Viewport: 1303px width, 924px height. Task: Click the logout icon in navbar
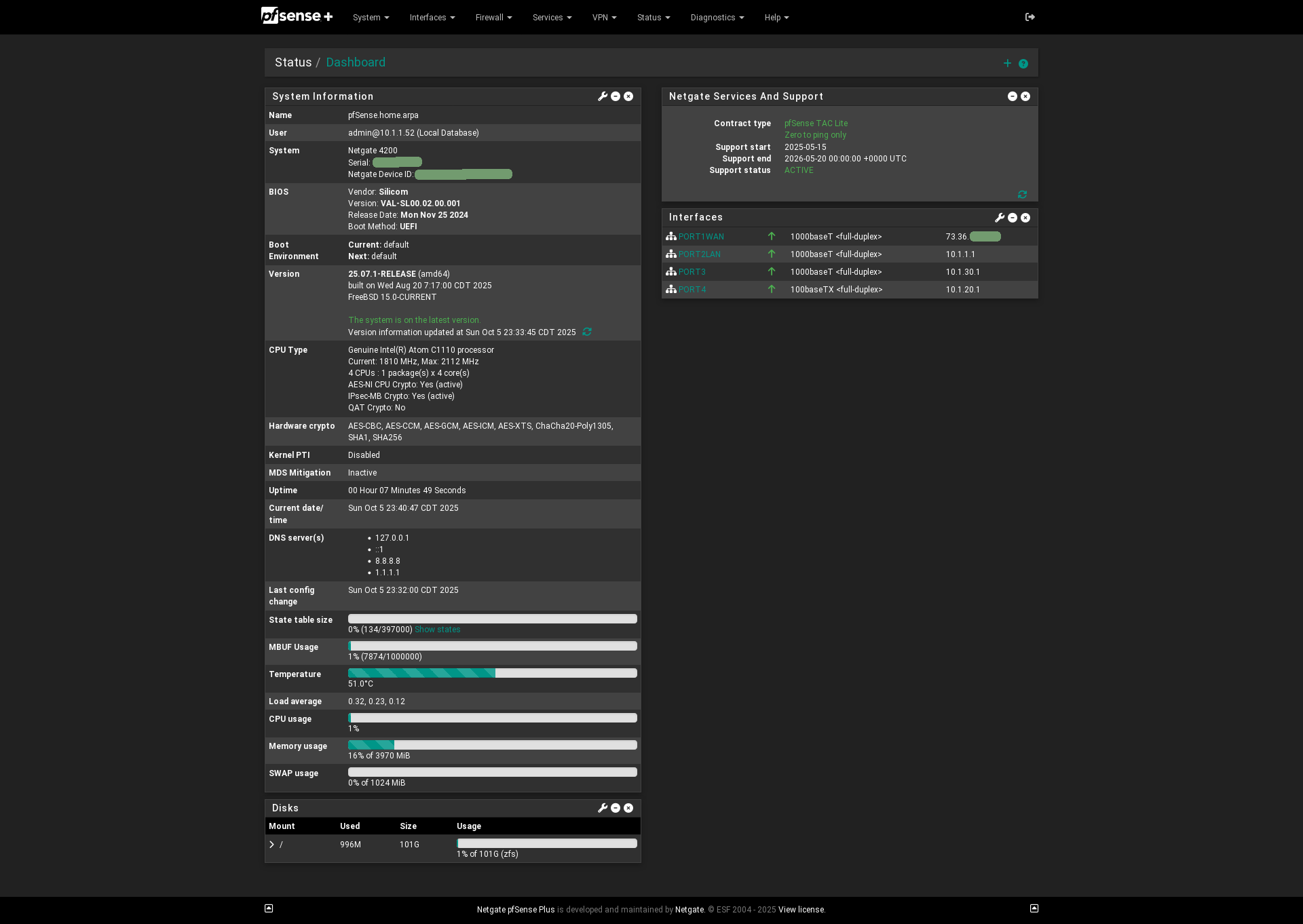tap(1030, 17)
